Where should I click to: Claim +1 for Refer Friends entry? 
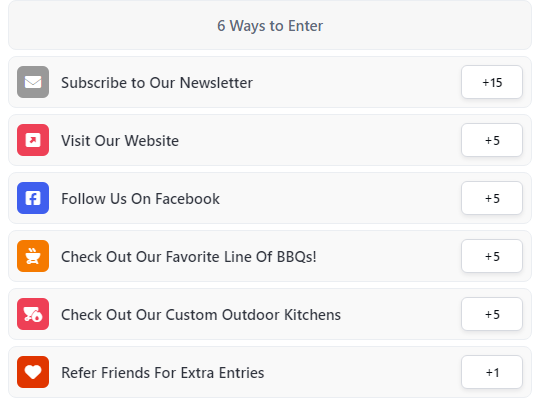tap(492, 372)
